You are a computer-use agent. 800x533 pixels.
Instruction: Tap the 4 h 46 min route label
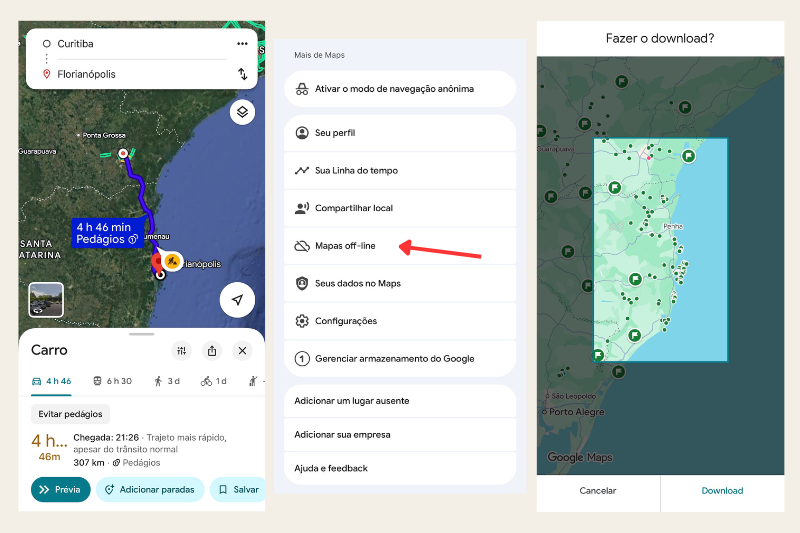point(108,233)
